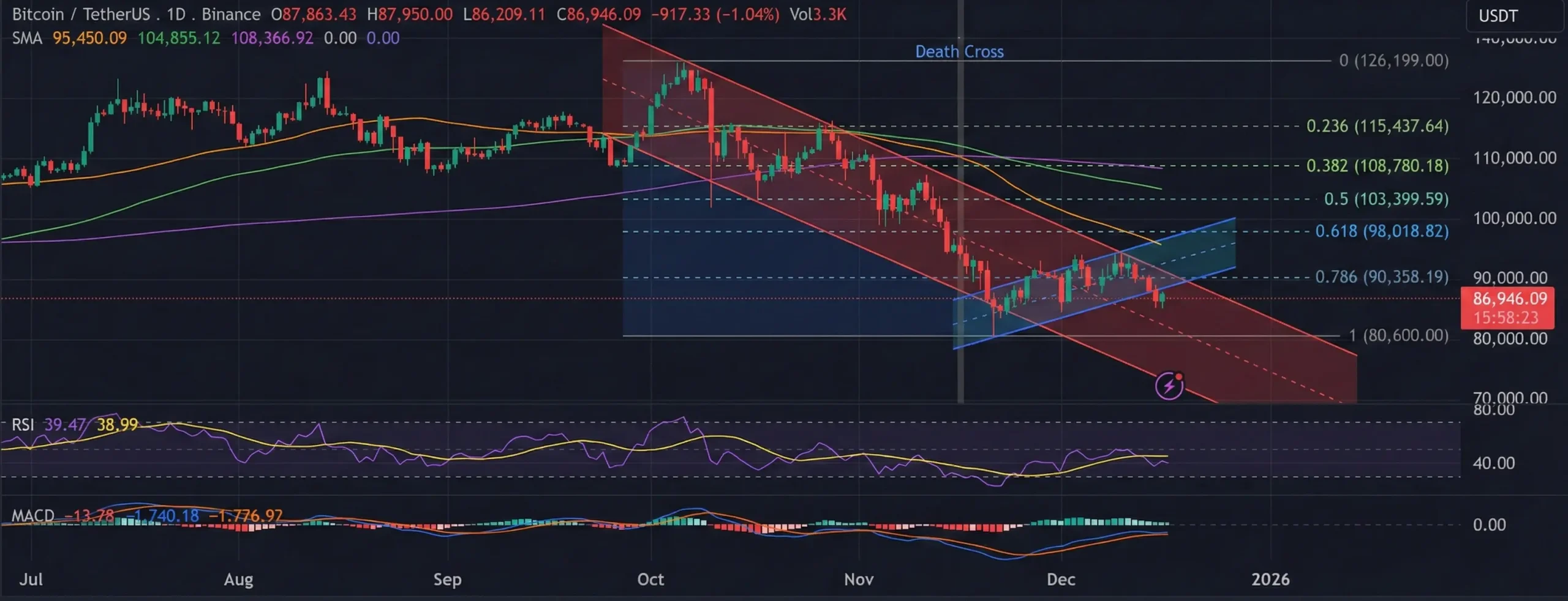Click the Oct label on time axis
The height and width of the screenshot is (601, 1568).
coord(650,579)
